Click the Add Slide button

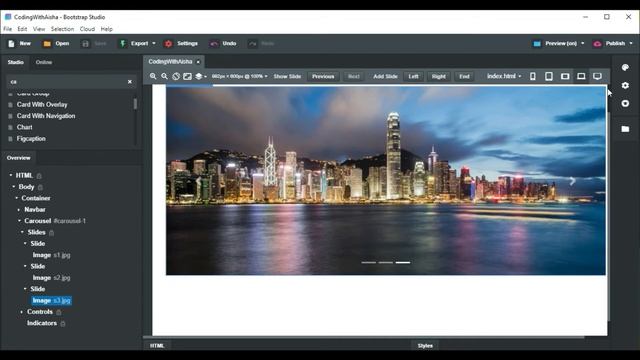click(x=385, y=76)
